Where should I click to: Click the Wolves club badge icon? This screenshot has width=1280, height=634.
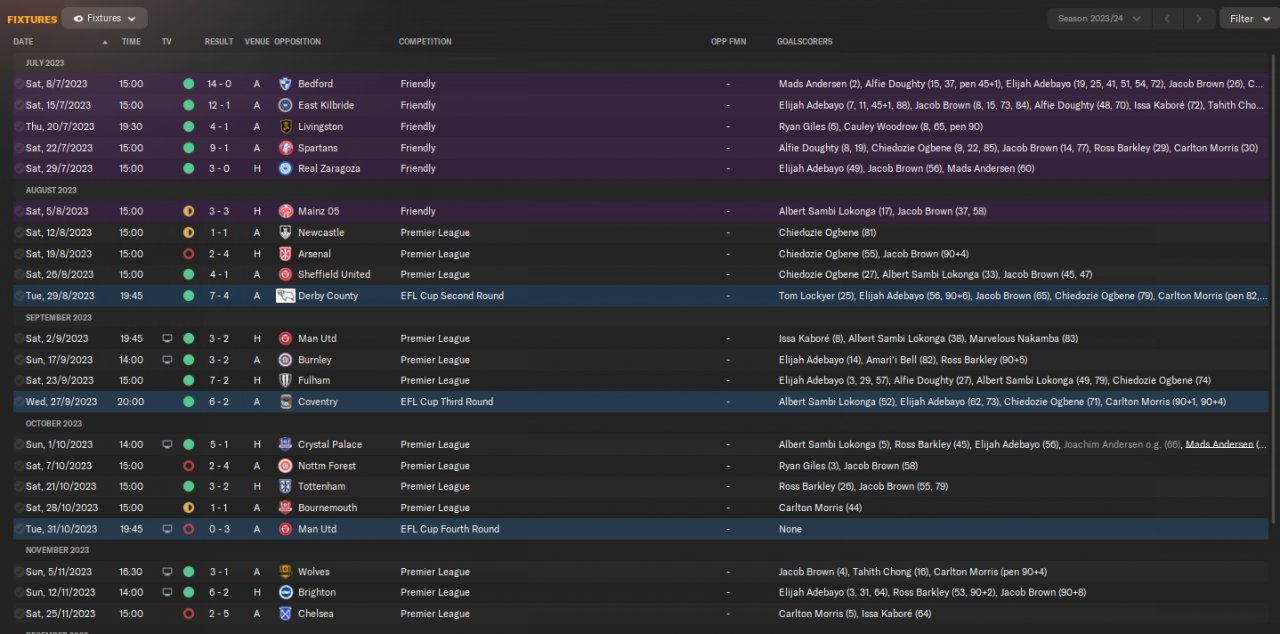coord(285,572)
